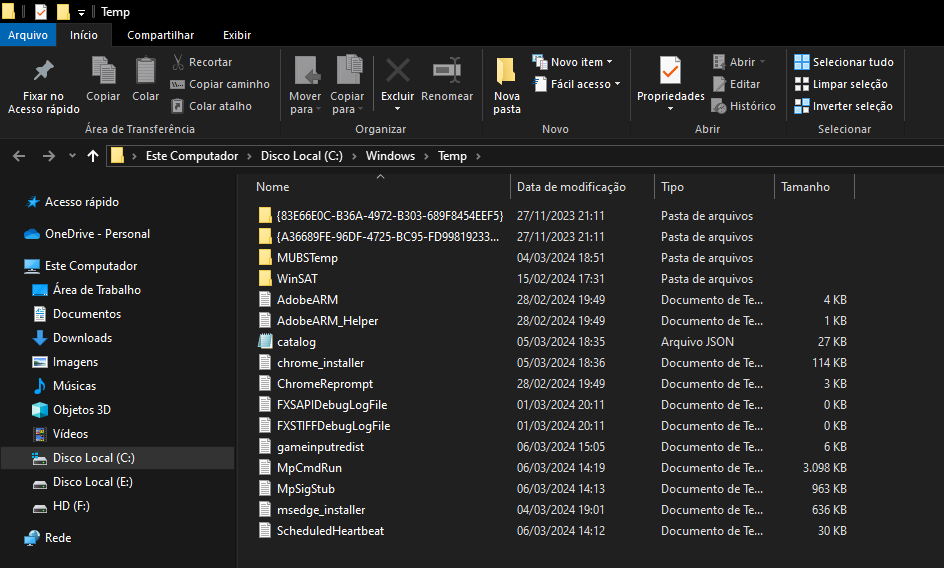Switch to the Compartilhar ribbon tab
The width and height of the screenshot is (944, 568).
point(160,35)
